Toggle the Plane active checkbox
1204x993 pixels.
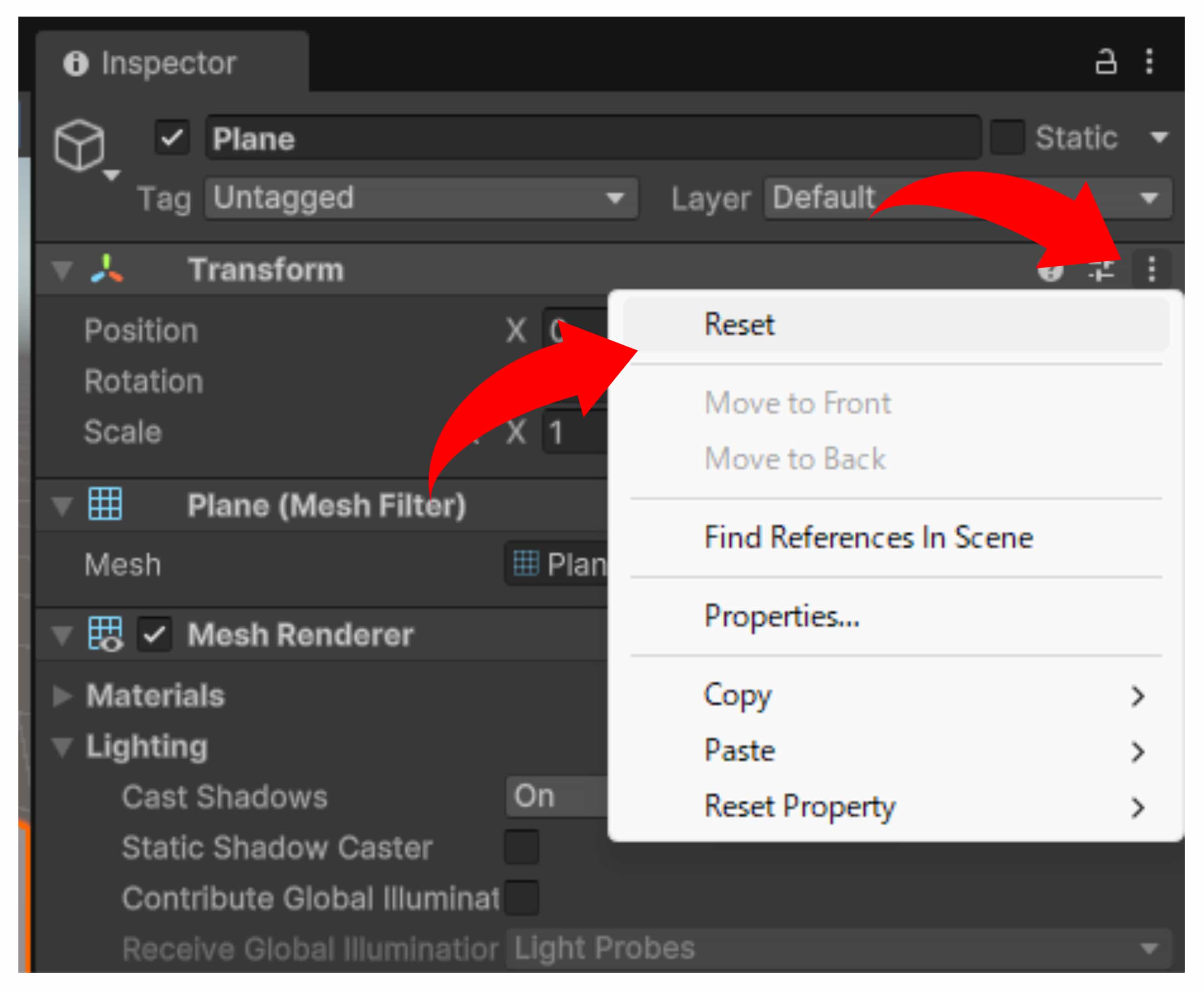(172, 138)
